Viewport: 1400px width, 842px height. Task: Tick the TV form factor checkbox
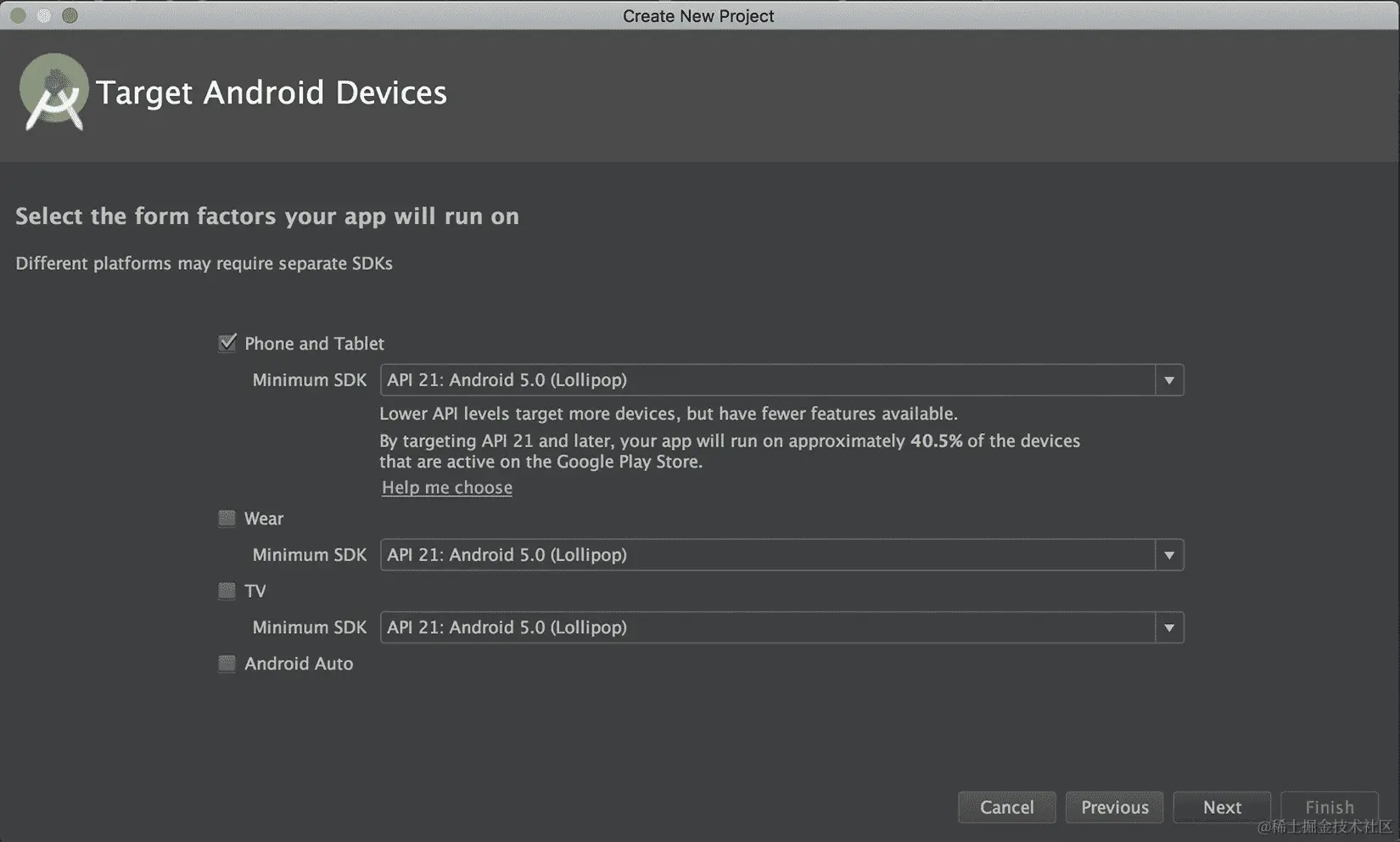tap(227, 591)
